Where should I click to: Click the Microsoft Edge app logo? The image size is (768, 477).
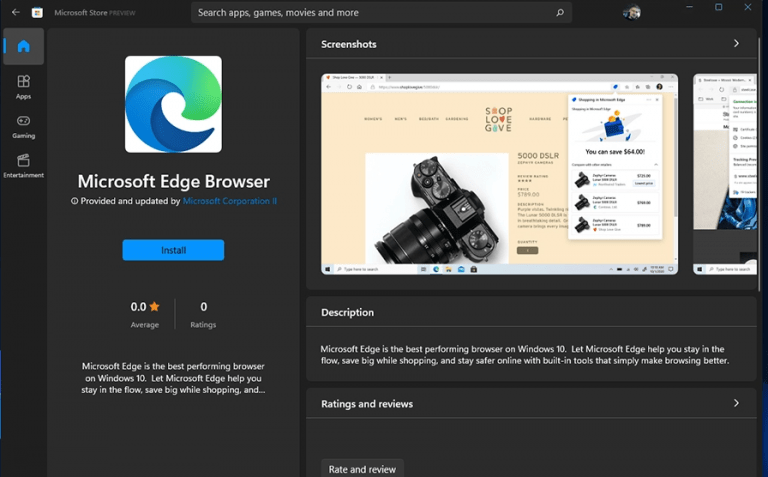click(173, 104)
